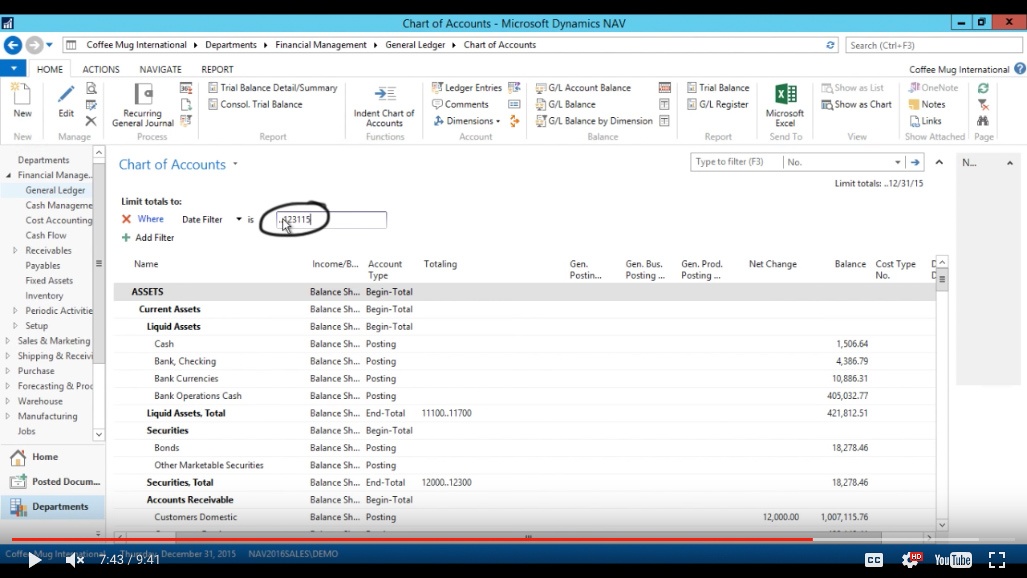Click the Date Filter value field
The image size is (1027, 578).
tap(331, 220)
